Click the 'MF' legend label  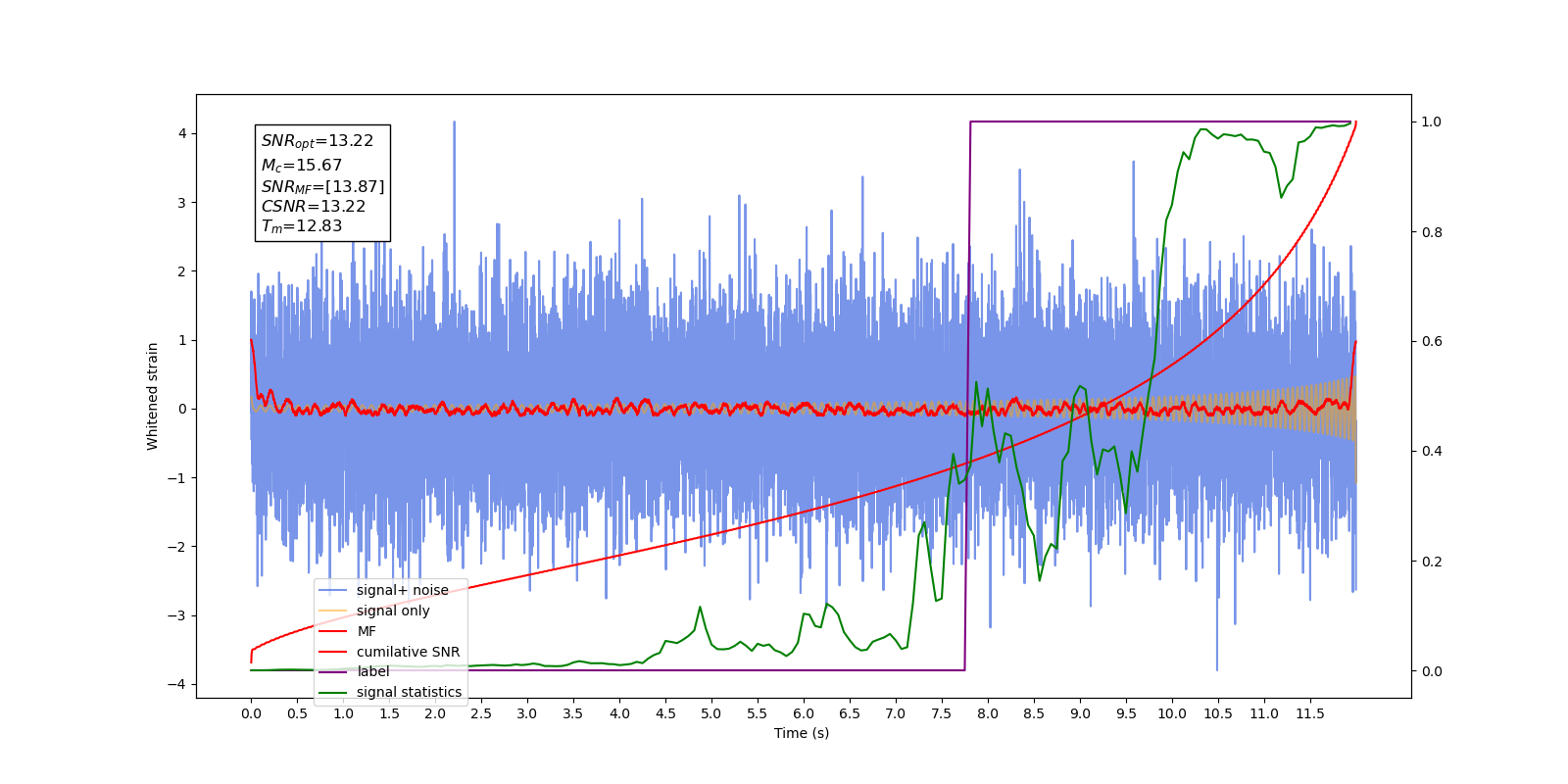(367, 631)
